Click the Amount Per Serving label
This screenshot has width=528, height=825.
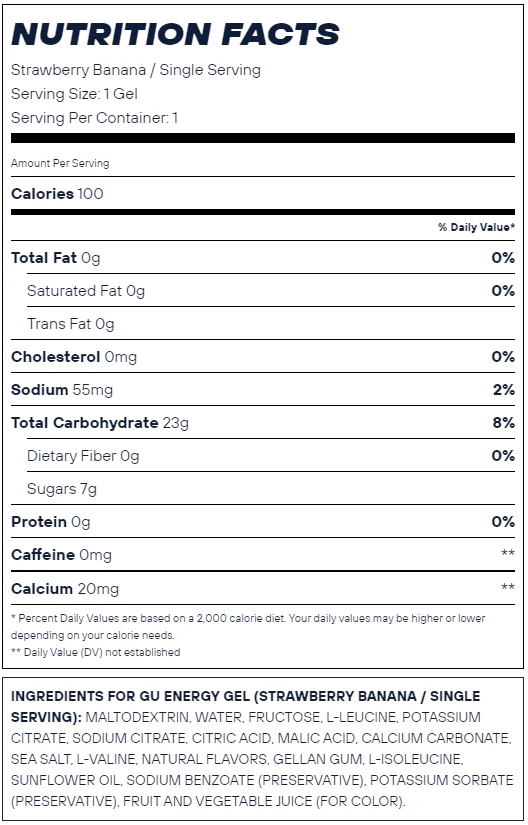point(60,163)
